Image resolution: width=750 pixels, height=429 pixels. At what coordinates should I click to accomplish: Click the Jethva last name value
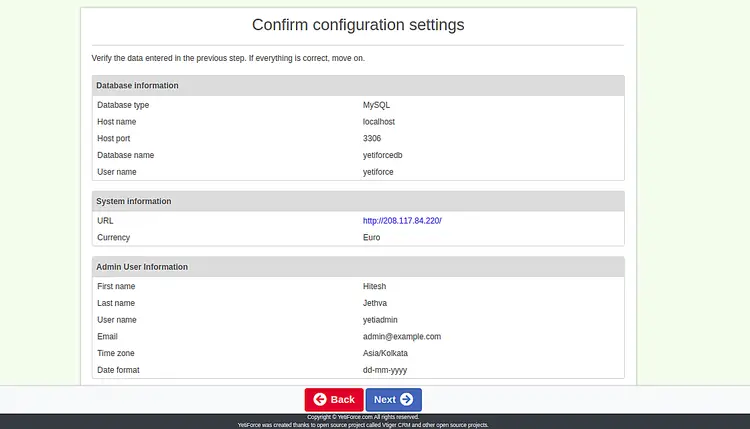376,302
